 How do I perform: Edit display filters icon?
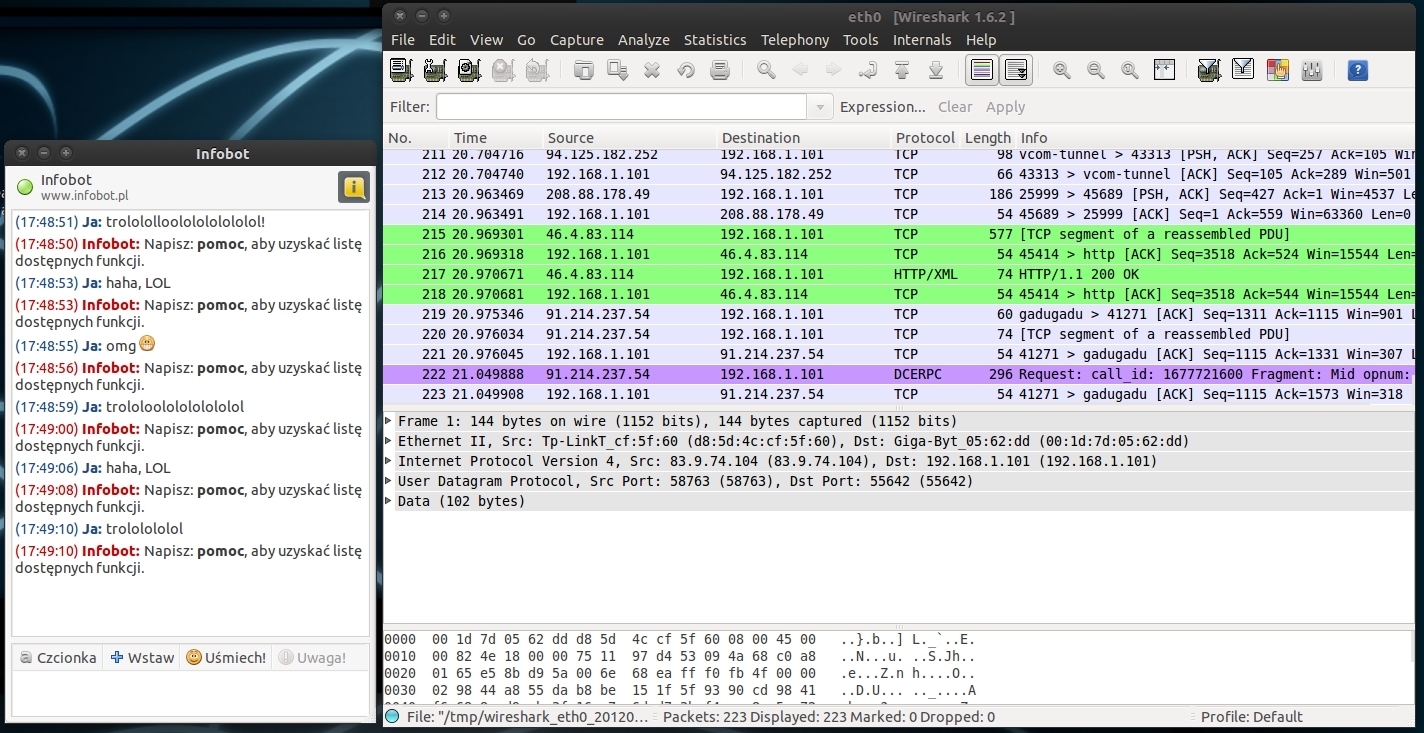pyautogui.click(x=1243, y=70)
